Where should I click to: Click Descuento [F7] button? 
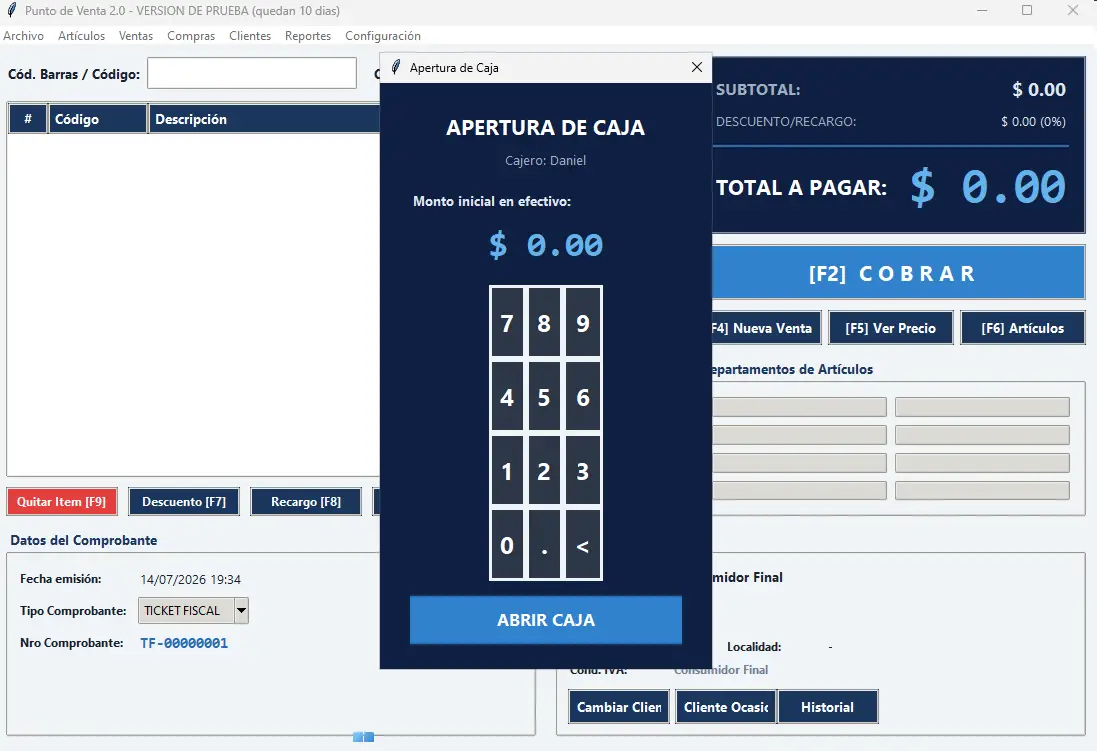tap(184, 502)
